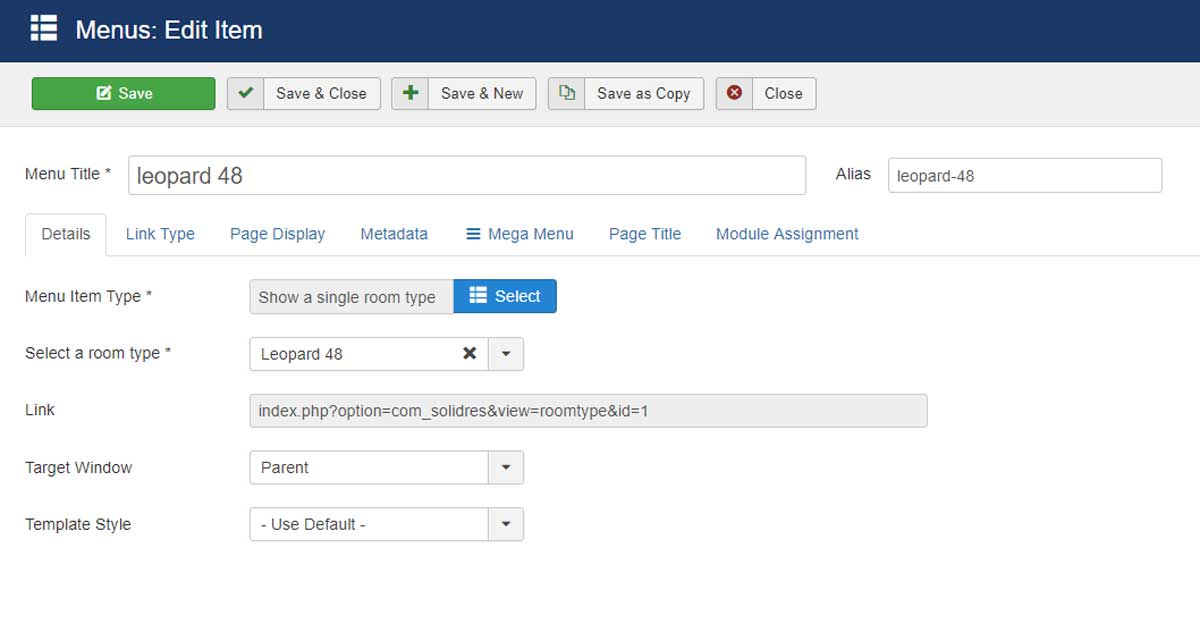The height and width of the screenshot is (624, 1200).
Task: Switch to the Link Type tab
Action: click(160, 234)
